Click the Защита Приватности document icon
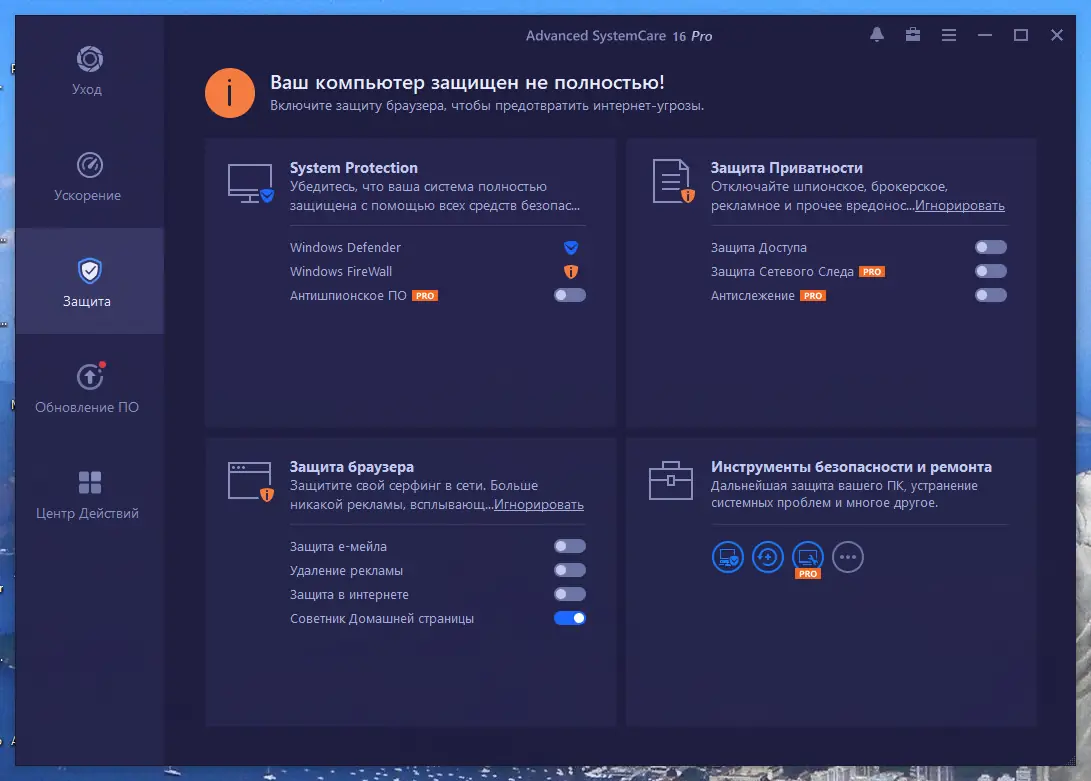This screenshot has width=1091, height=781. coord(673,181)
